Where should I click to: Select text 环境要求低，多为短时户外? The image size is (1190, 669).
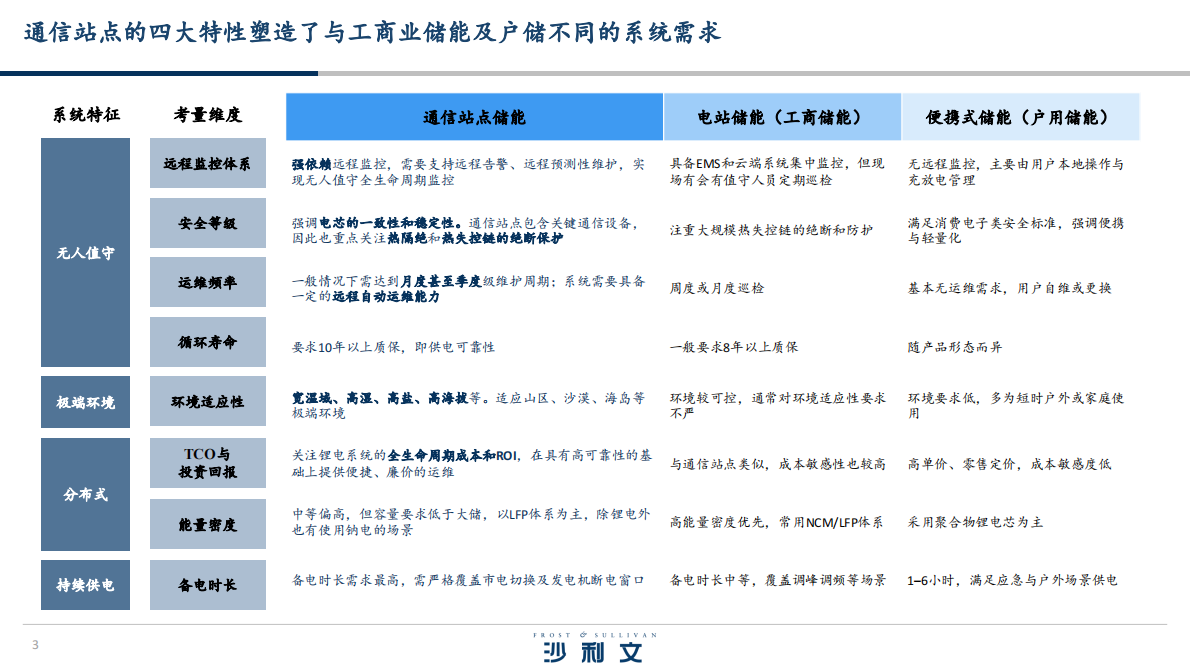(x=1015, y=406)
